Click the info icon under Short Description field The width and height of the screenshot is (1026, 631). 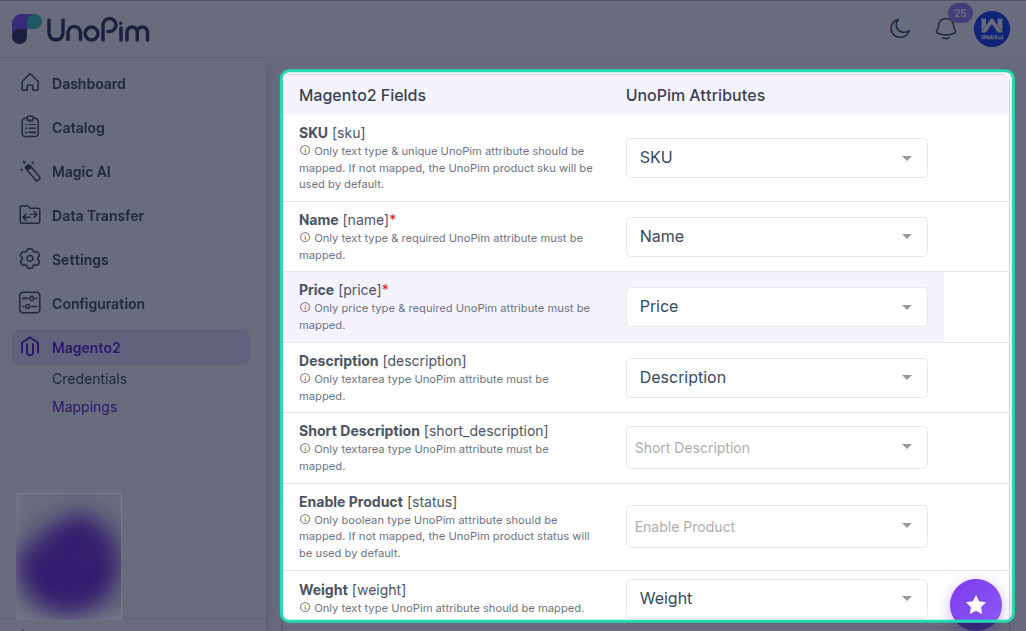(x=305, y=448)
